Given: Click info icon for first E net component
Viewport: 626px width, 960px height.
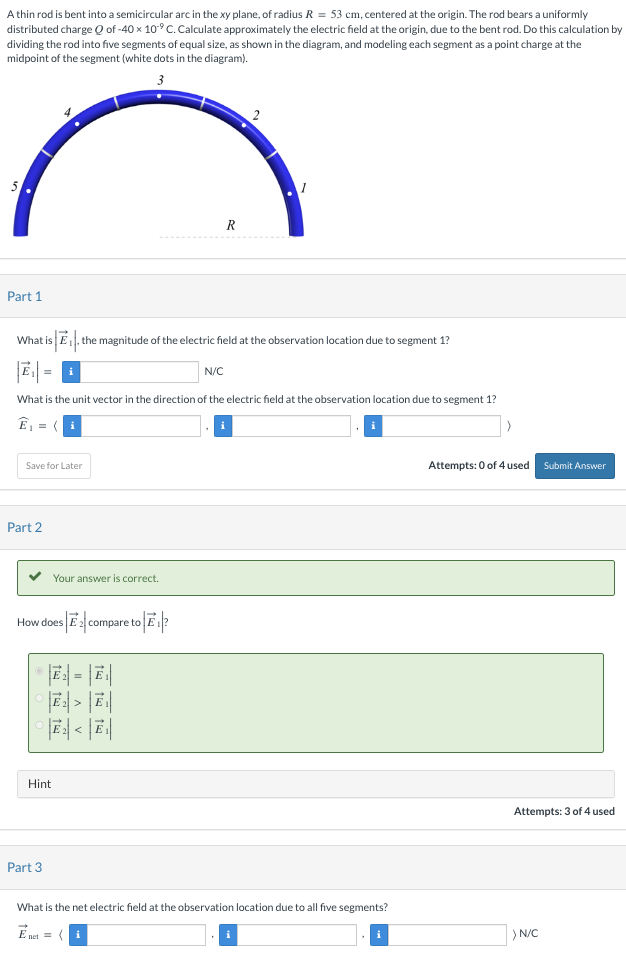Looking at the screenshot, I should pos(77,934).
